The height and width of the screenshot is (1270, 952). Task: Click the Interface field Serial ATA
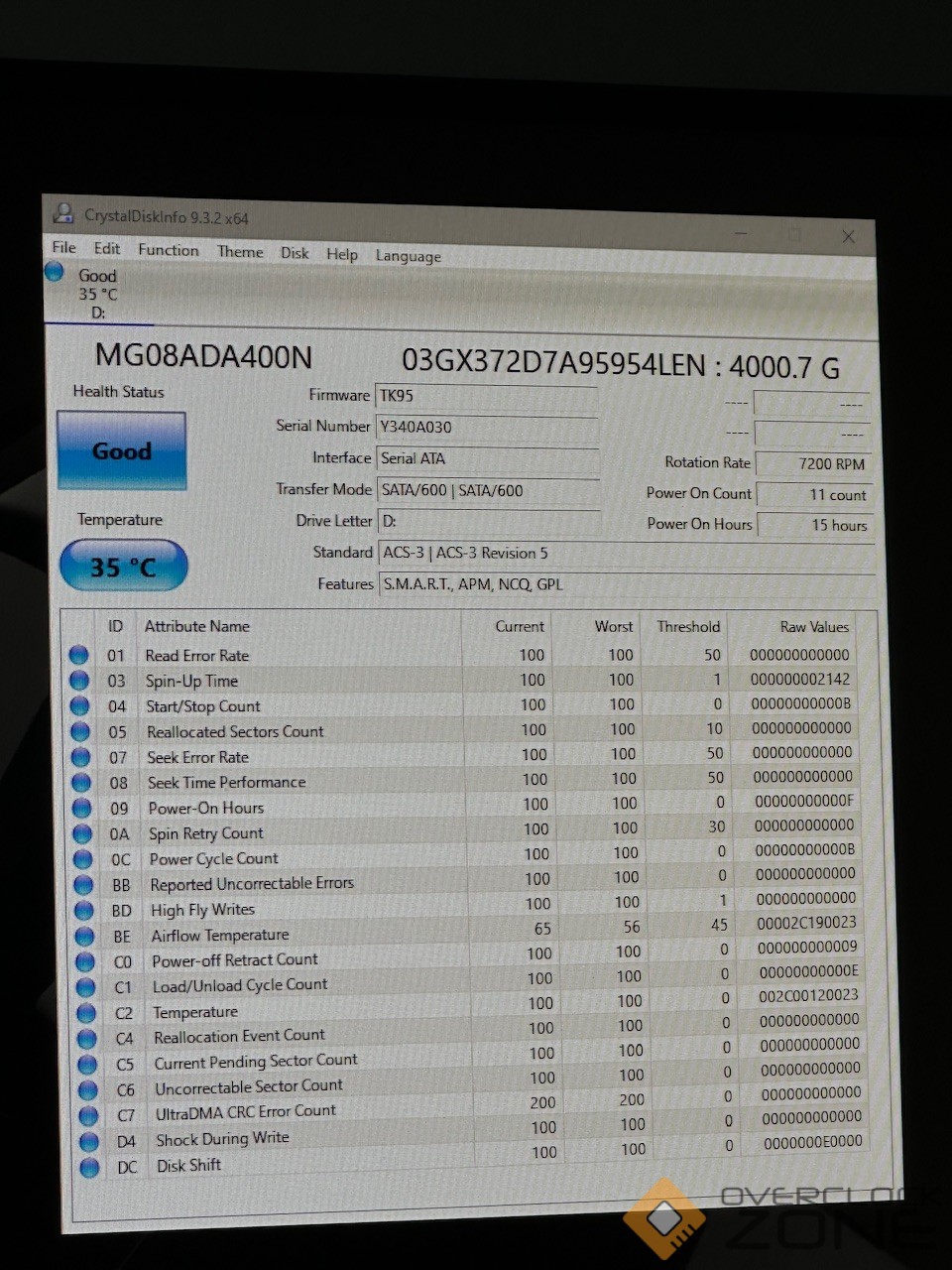point(488,459)
